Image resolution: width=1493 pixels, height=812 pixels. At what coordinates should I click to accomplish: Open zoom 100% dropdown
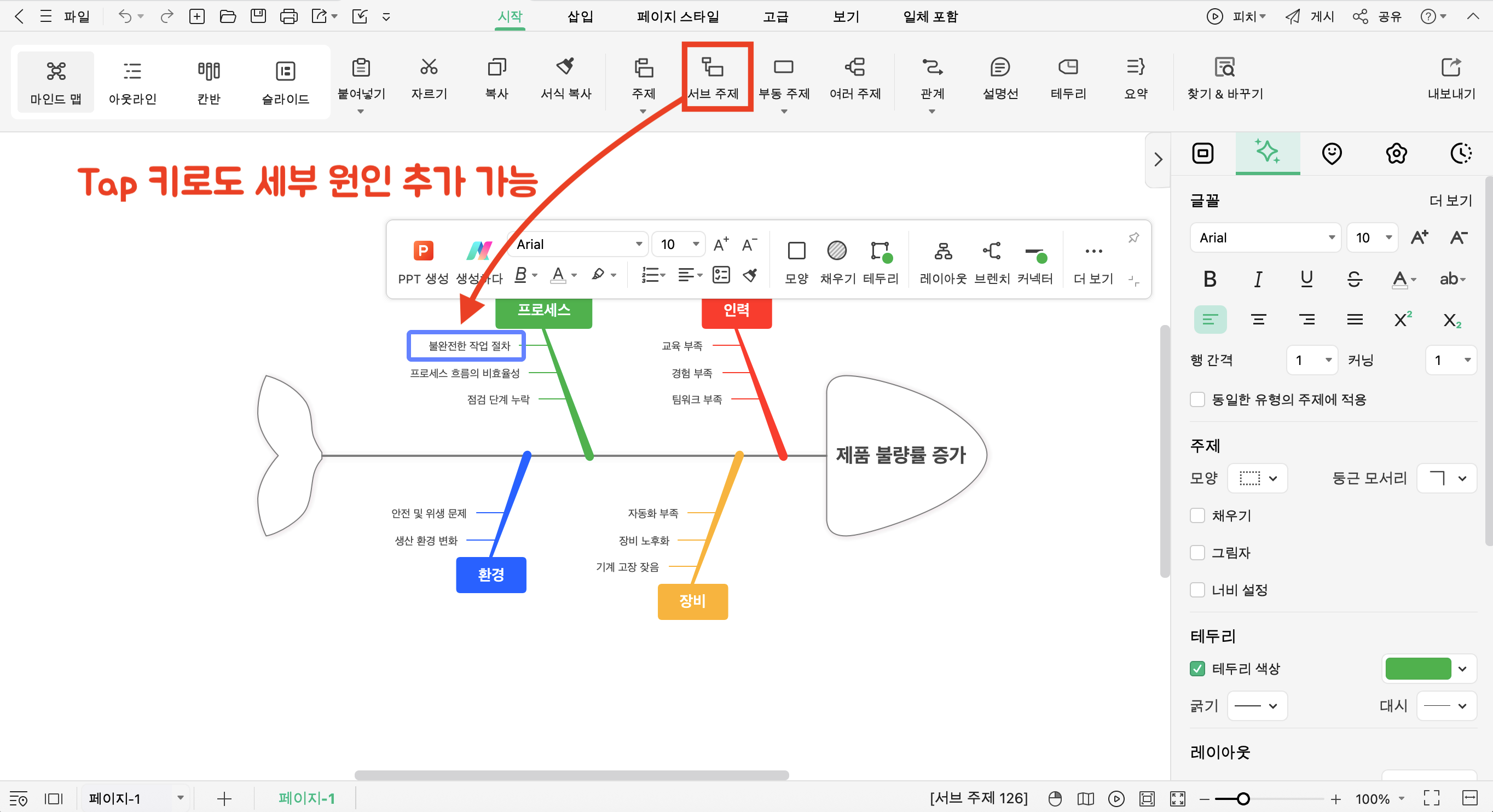[x=1380, y=799]
